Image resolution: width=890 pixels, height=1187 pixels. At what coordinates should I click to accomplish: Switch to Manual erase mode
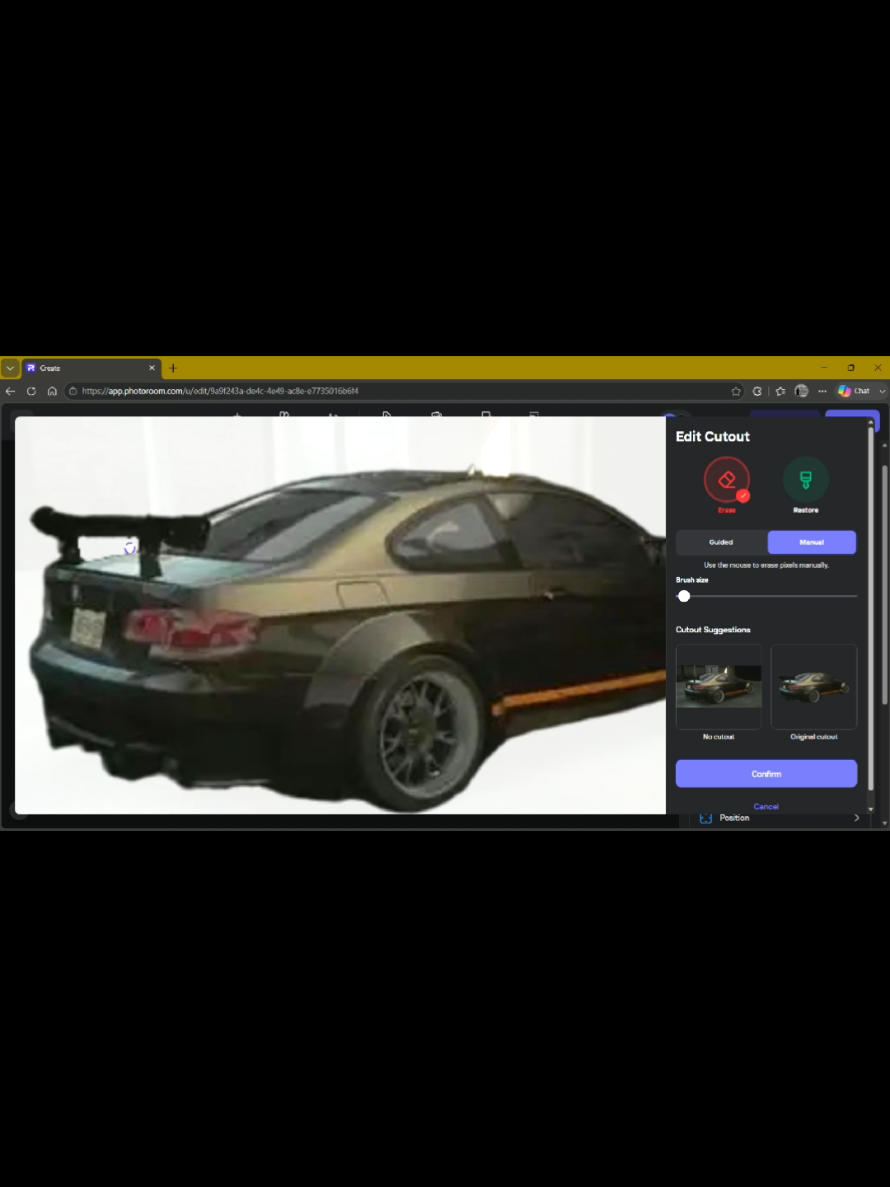coord(811,542)
